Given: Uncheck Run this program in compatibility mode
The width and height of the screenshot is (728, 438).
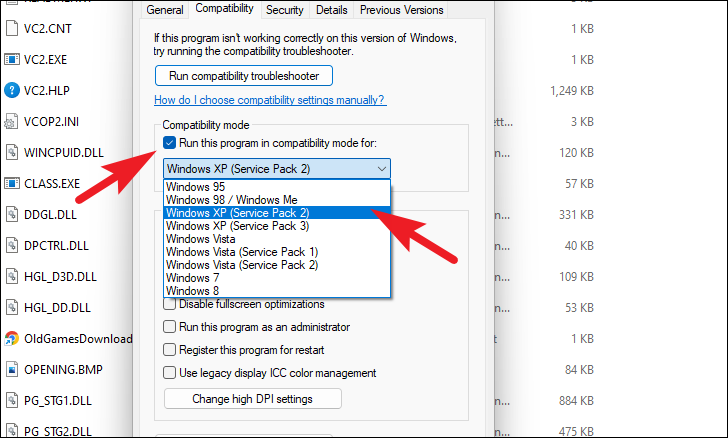Looking at the screenshot, I should 169,143.
